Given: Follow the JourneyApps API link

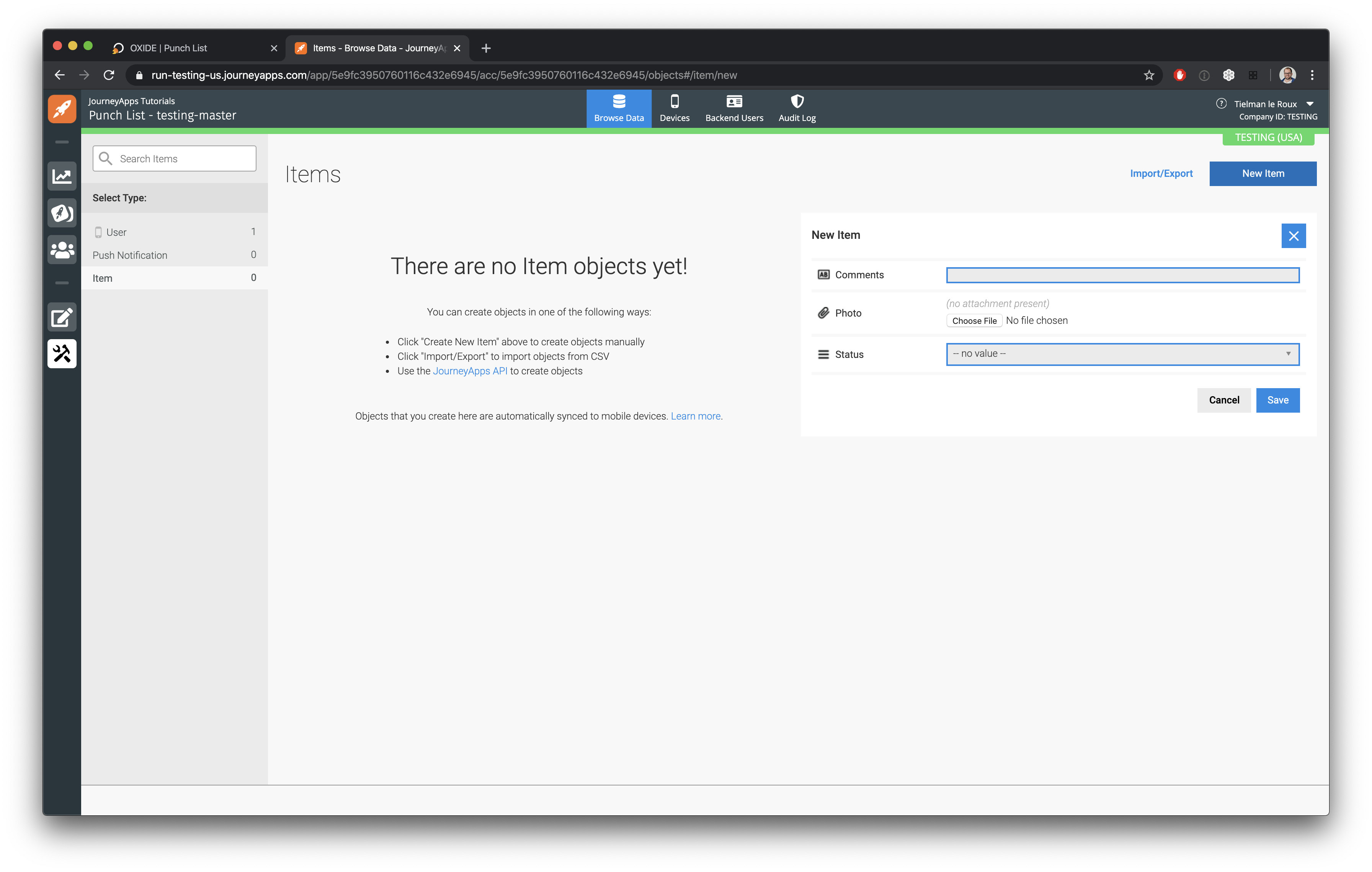Looking at the screenshot, I should (x=470, y=371).
